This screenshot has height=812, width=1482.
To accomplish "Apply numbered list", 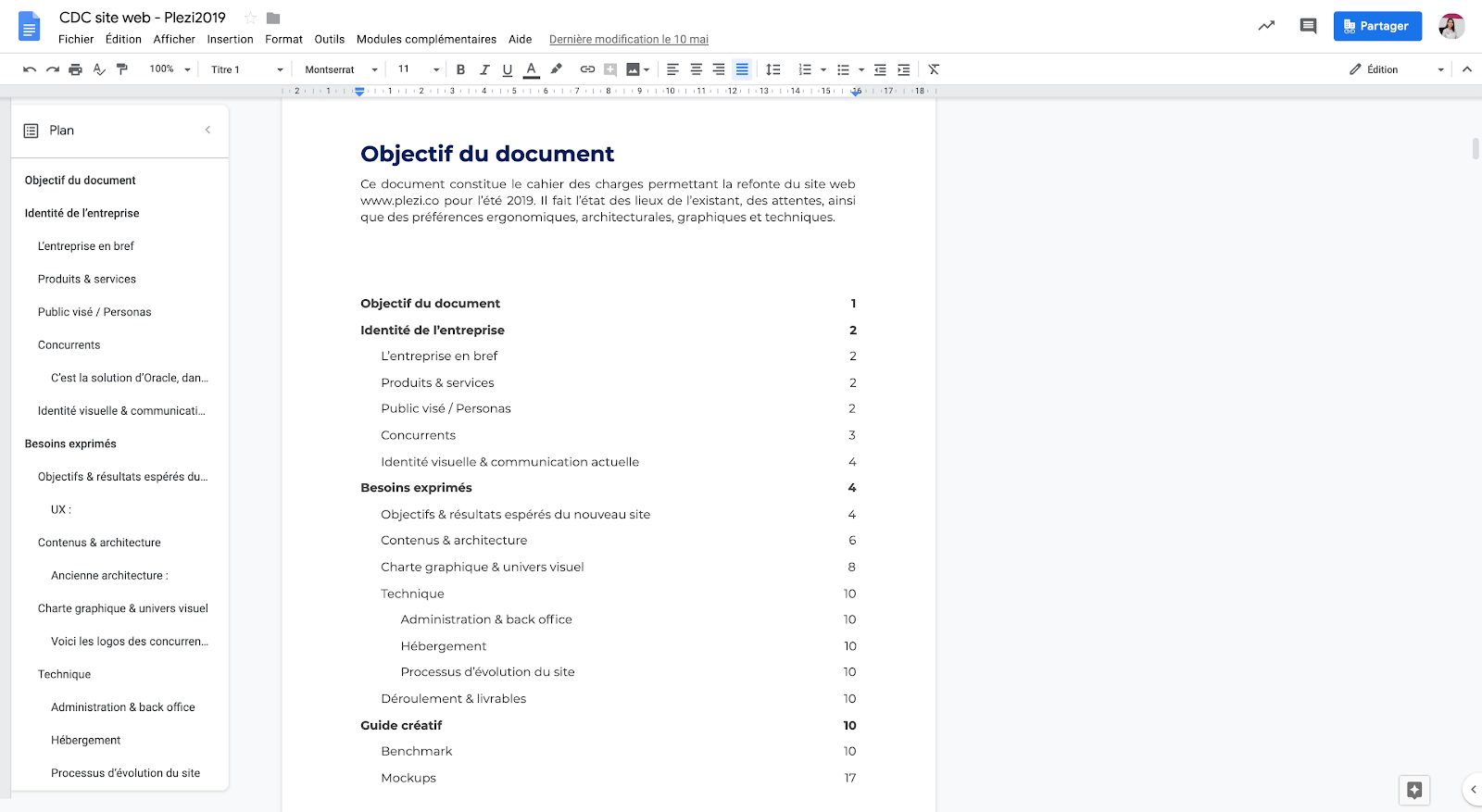I will tap(805, 69).
